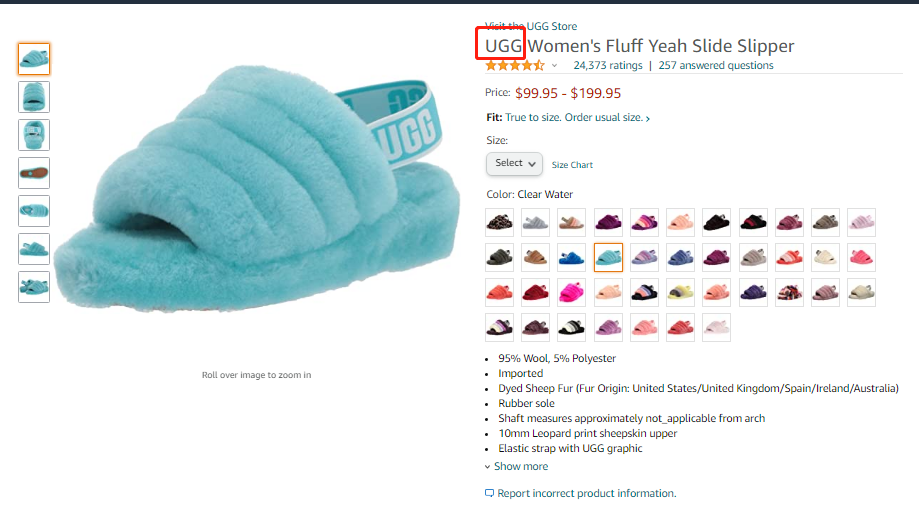
Task: Click the large main slipper product image
Action: click(x=255, y=200)
